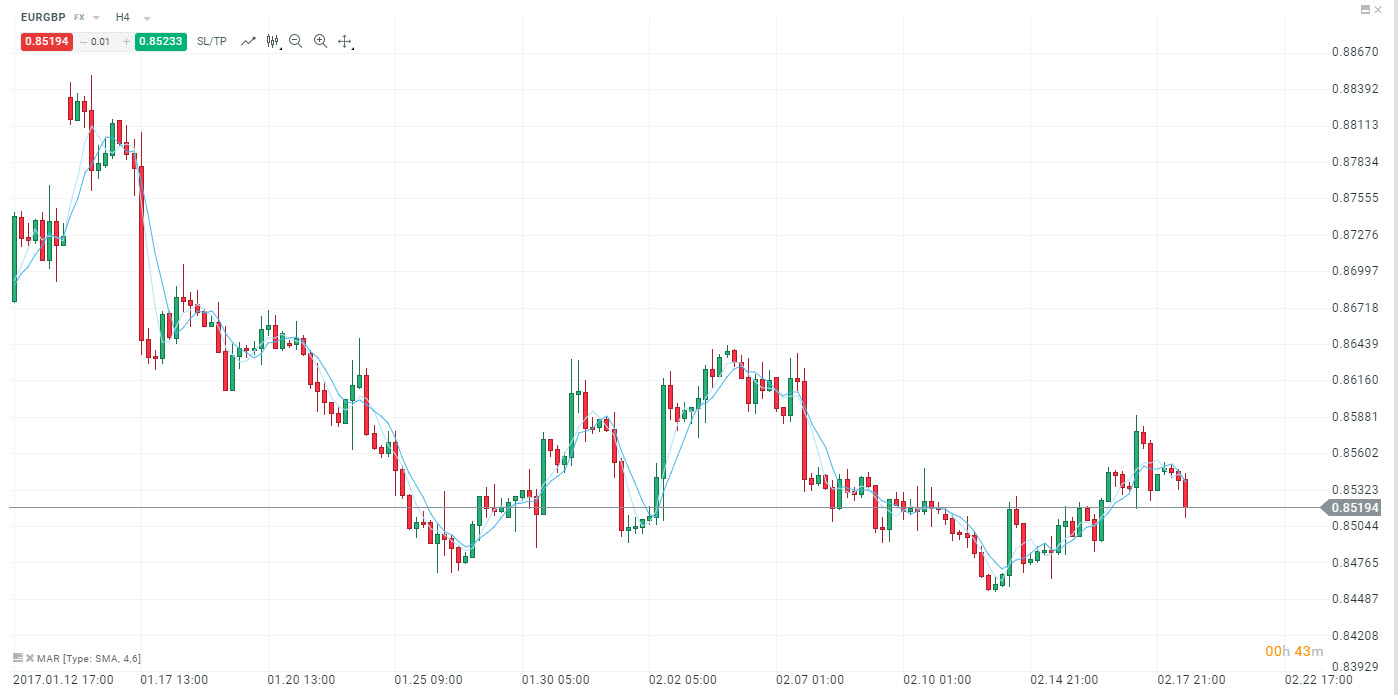Click the MAR [Type: SMA, 4,6] label
Viewport: 1398px width, 695px height.
pos(88,657)
